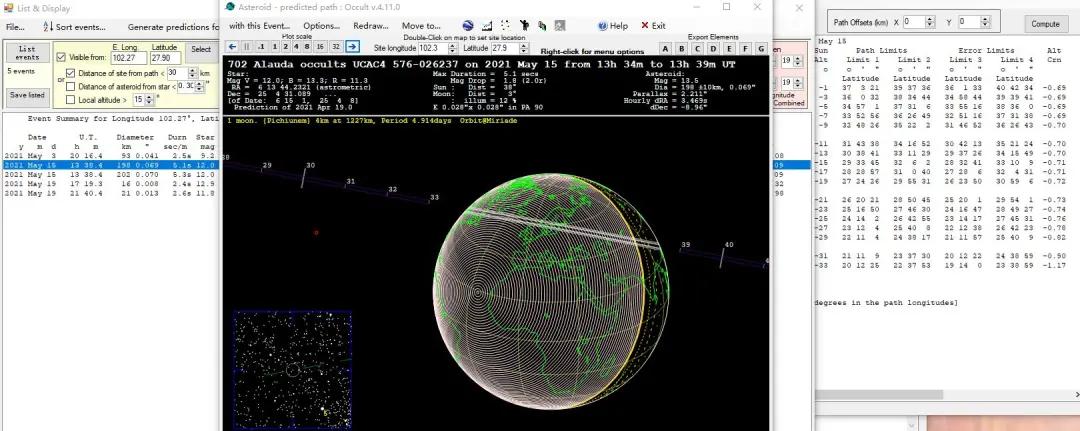
Task: Select the May 19 21 40.4 event row
Action: coord(110,193)
